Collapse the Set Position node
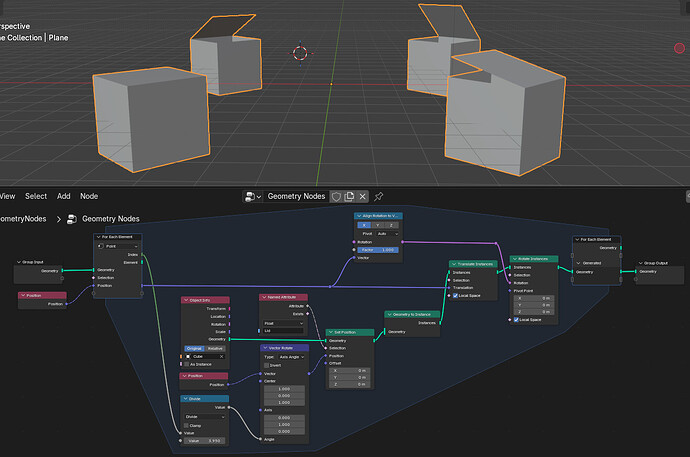690x457 pixels. (330, 332)
